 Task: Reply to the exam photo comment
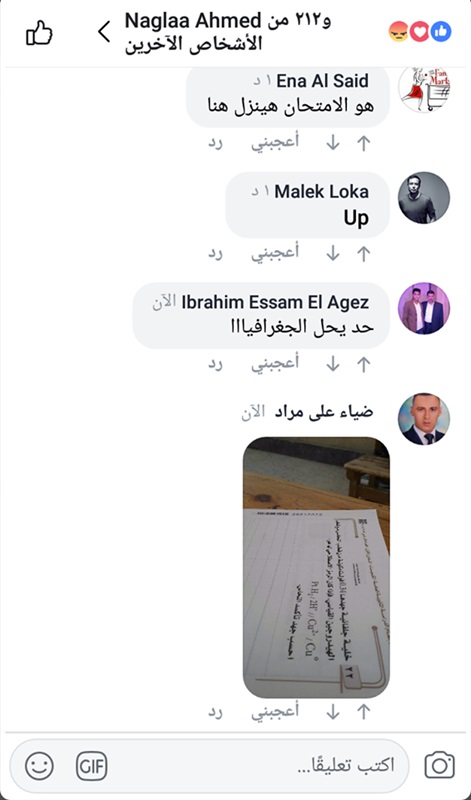[215, 713]
